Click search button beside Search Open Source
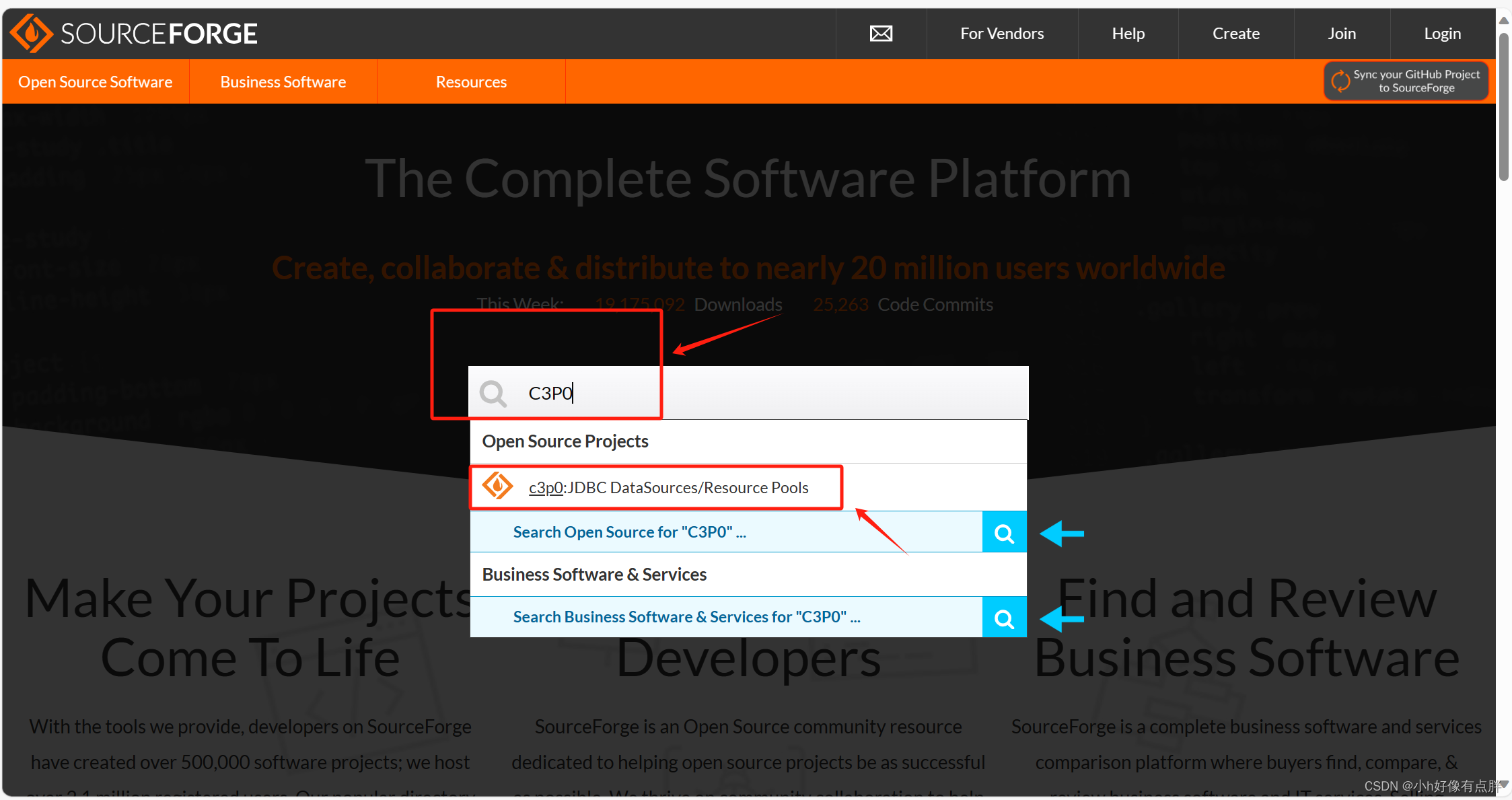Viewport: 1512px width, 800px height. [x=1004, y=532]
